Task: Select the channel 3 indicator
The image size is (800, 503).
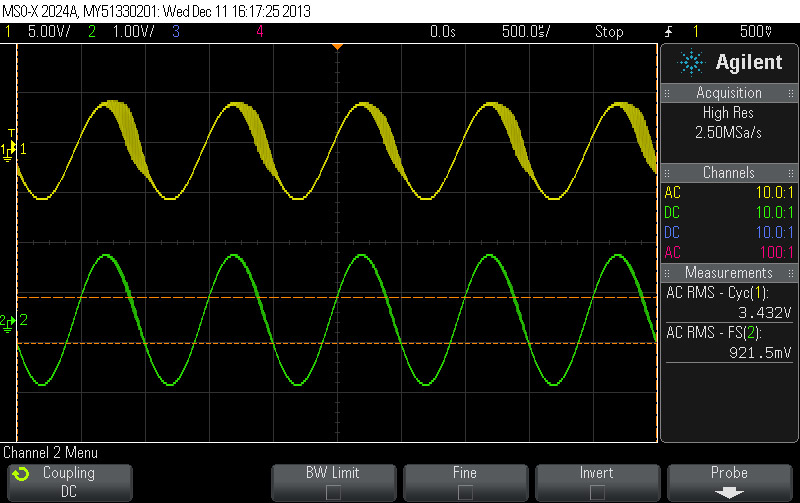Action: 176,32
